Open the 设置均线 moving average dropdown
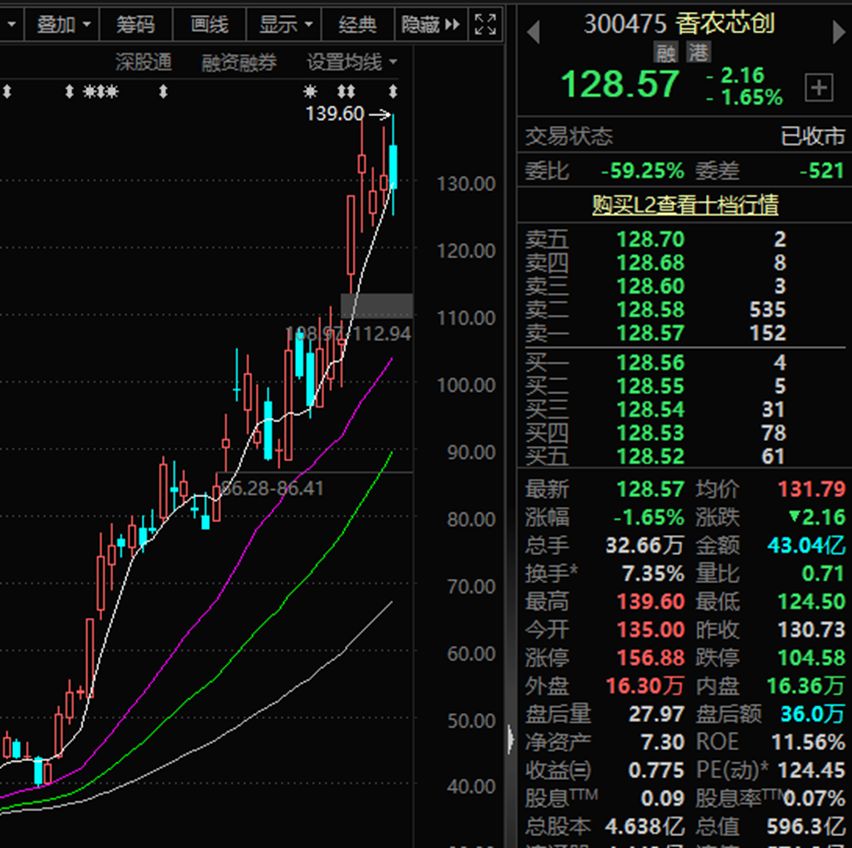Screen dimensions: 852x848 pyautogui.click(x=351, y=62)
